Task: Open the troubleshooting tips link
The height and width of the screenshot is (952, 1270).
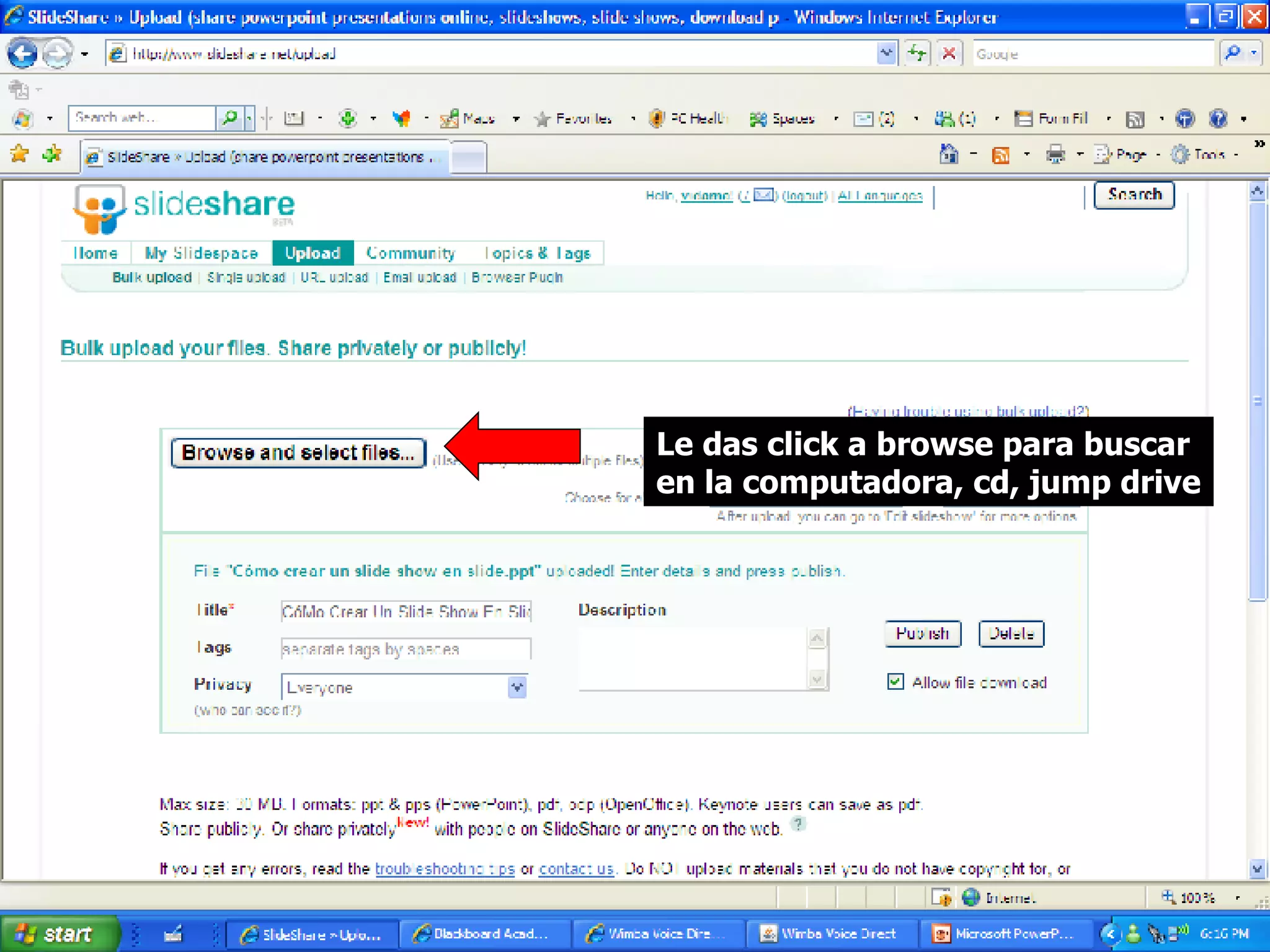Action: (445, 869)
